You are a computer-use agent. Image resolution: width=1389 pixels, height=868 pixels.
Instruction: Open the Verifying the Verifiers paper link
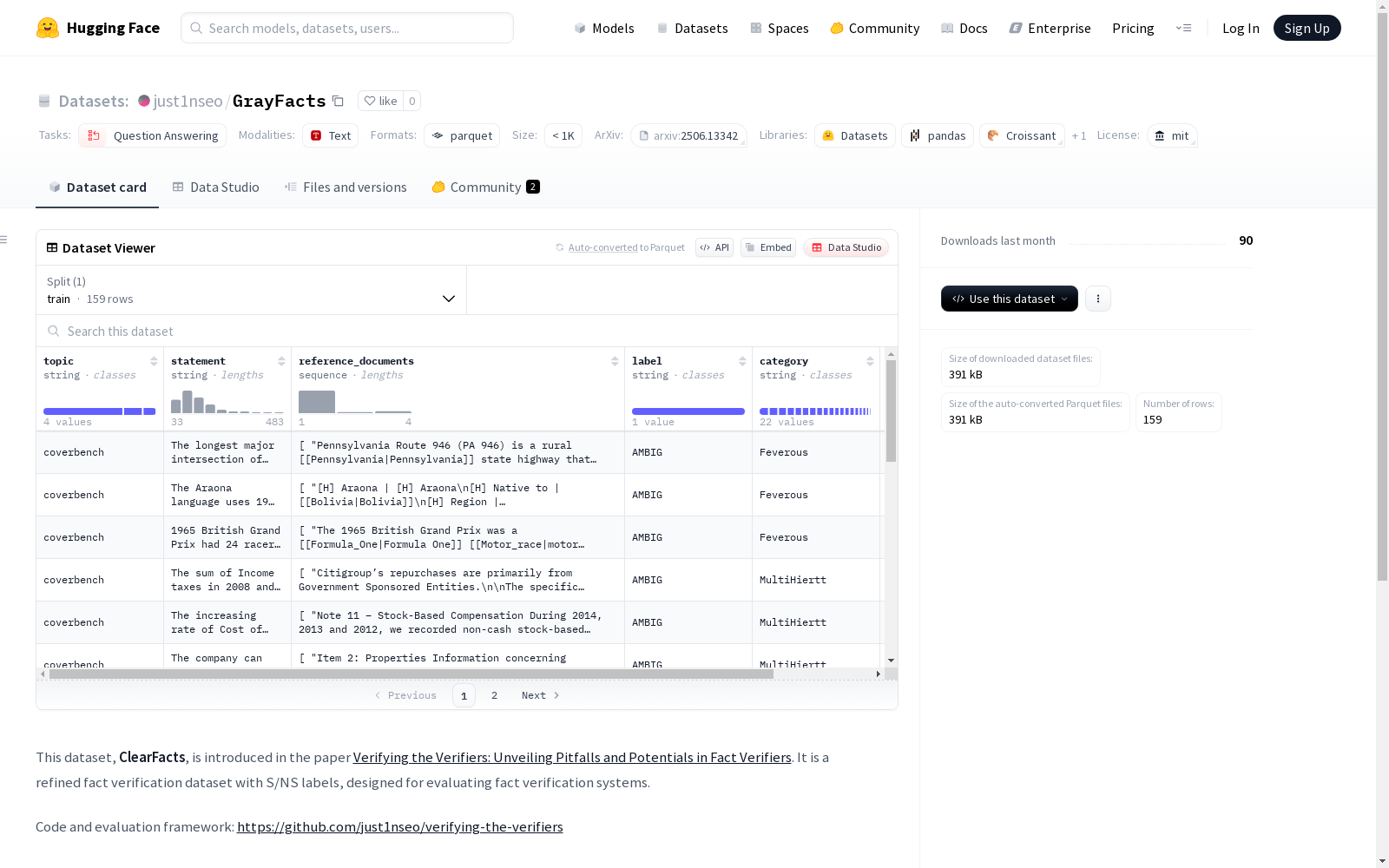(x=572, y=757)
